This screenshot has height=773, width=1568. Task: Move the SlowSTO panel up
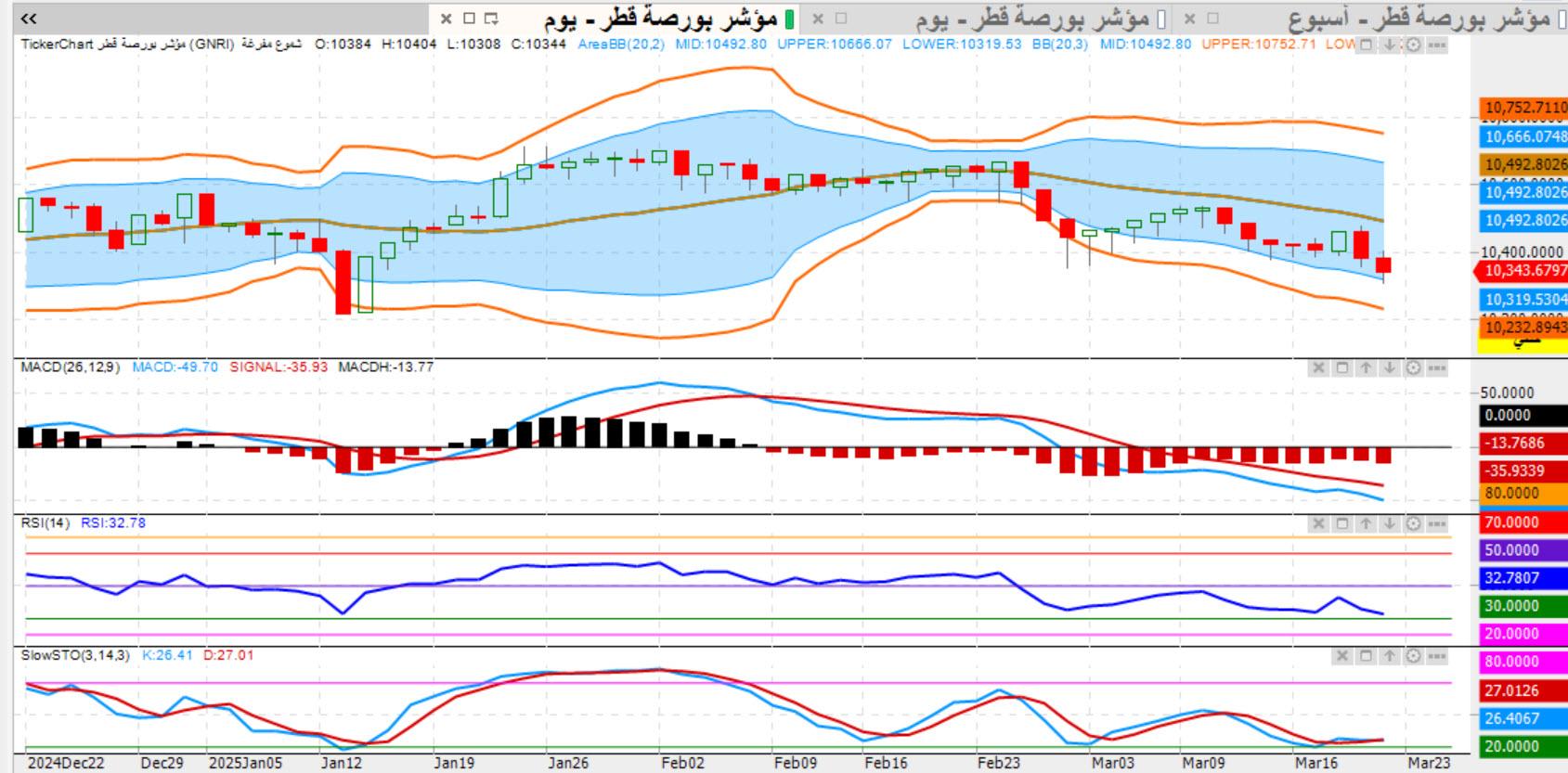pyautogui.click(x=1389, y=656)
